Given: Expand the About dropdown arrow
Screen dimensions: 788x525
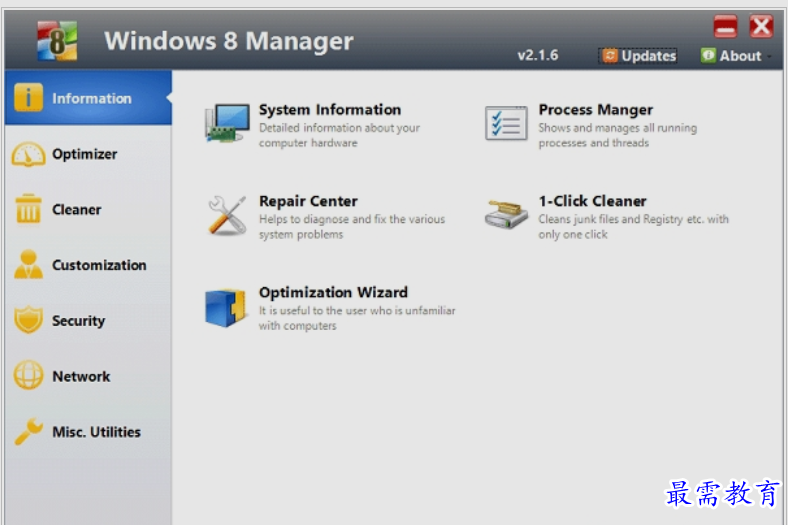Looking at the screenshot, I should 769,57.
